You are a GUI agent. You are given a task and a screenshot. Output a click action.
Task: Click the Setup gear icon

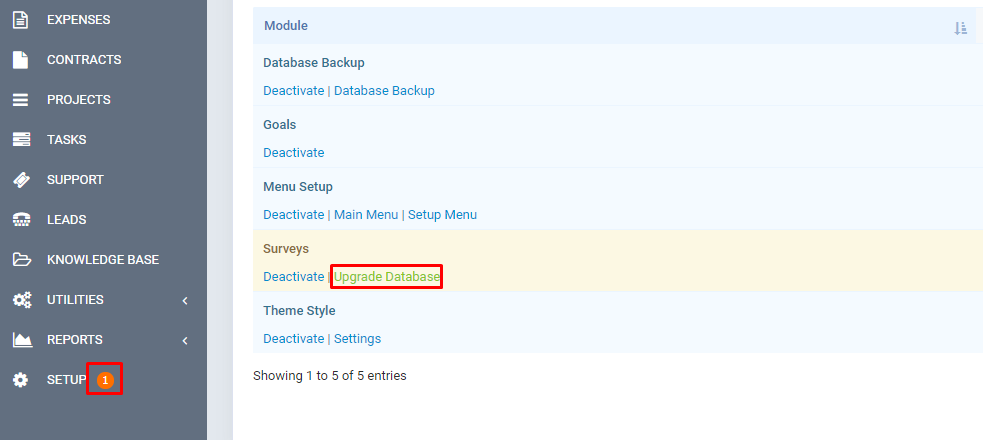click(x=20, y=380)
